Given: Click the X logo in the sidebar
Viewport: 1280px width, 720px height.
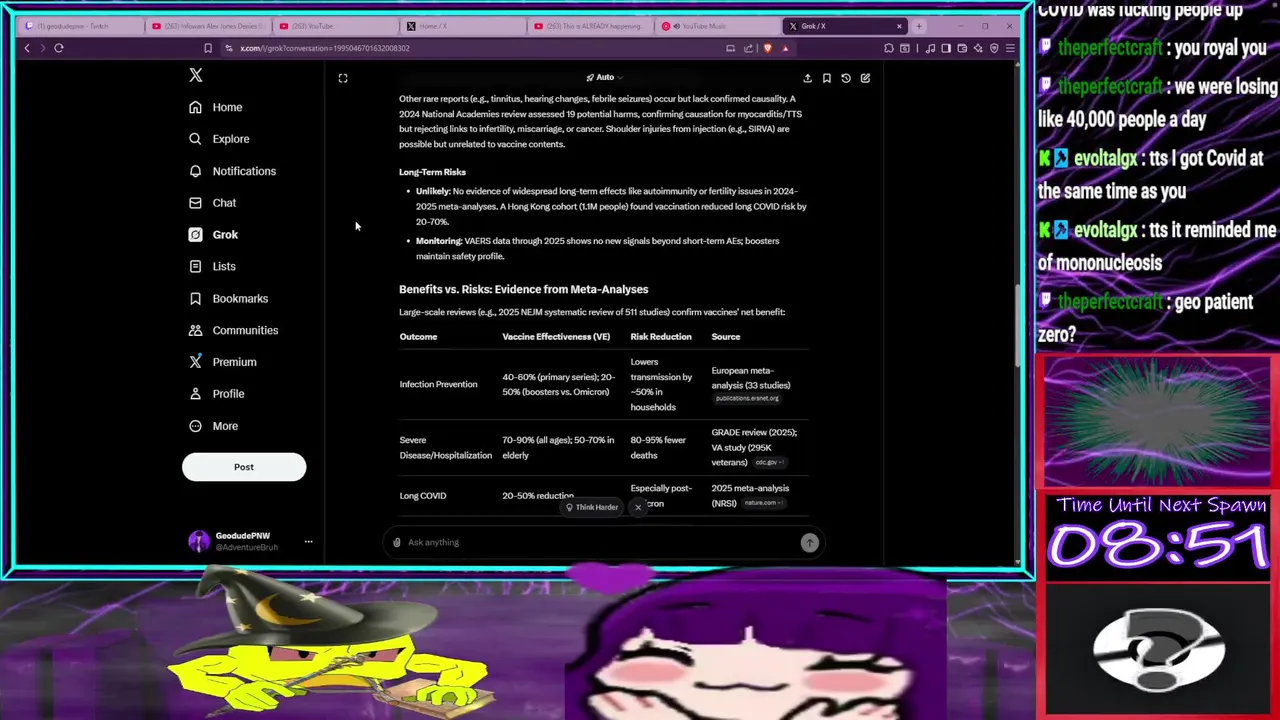Looking at the screenshot, I should 196,75.
